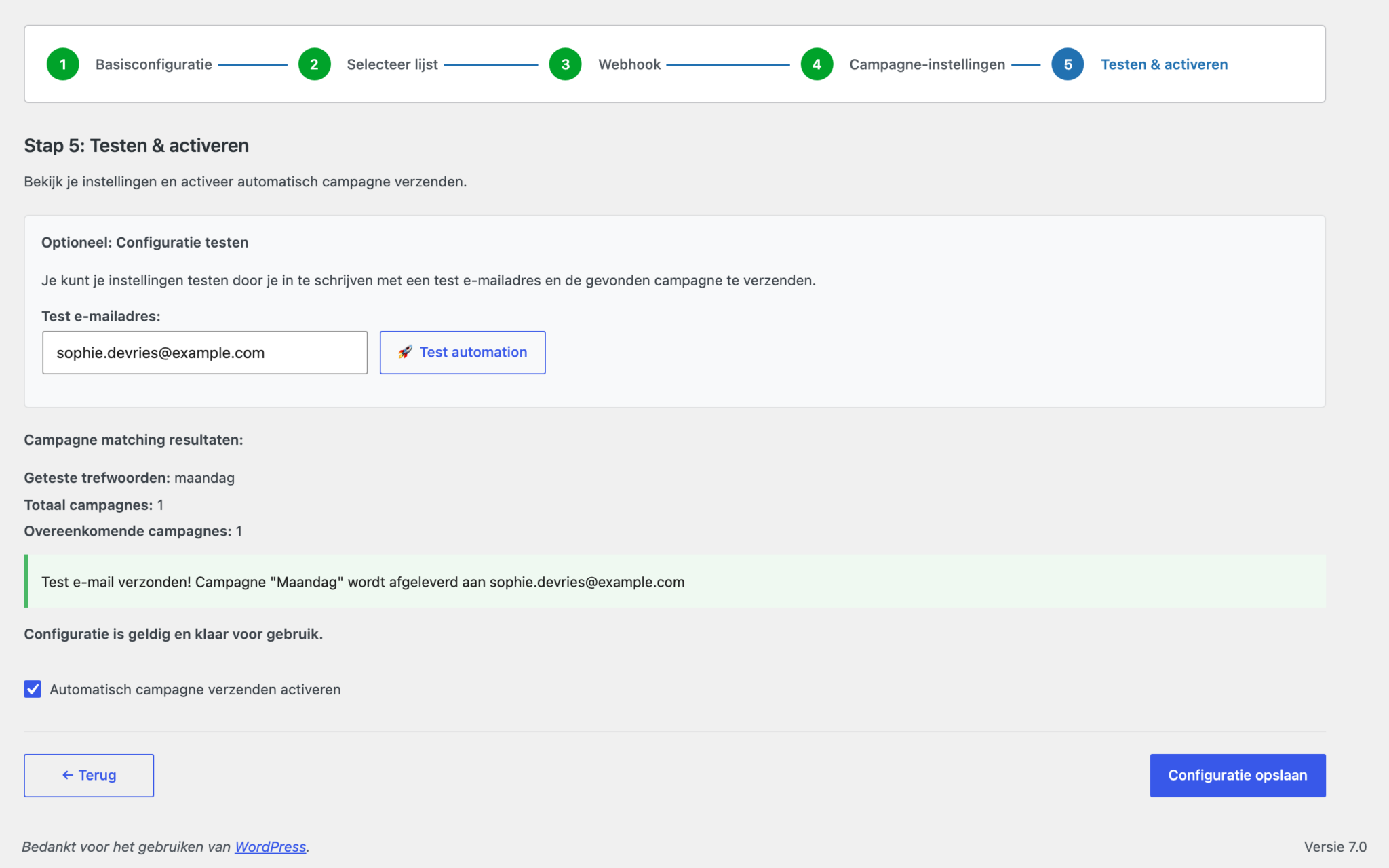Click the step 5 circle for Testen & activeren
This screenshot has width=1389, height=868.
click(x=1068, y=64)
